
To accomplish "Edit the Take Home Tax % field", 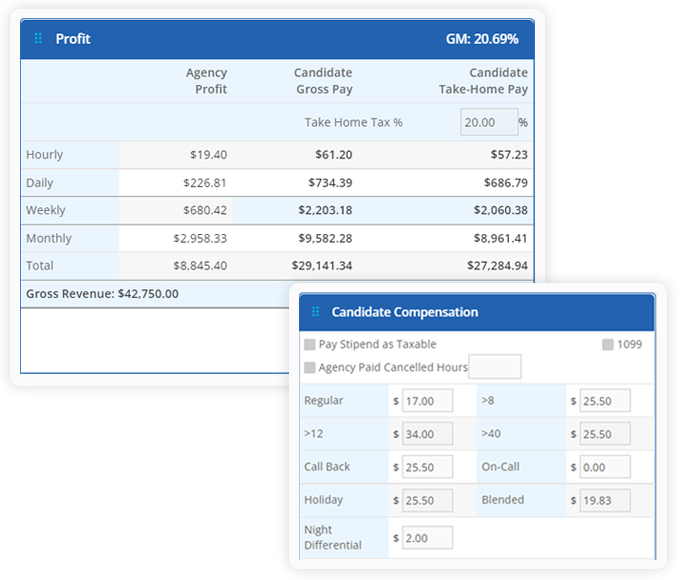I will 489,122.
